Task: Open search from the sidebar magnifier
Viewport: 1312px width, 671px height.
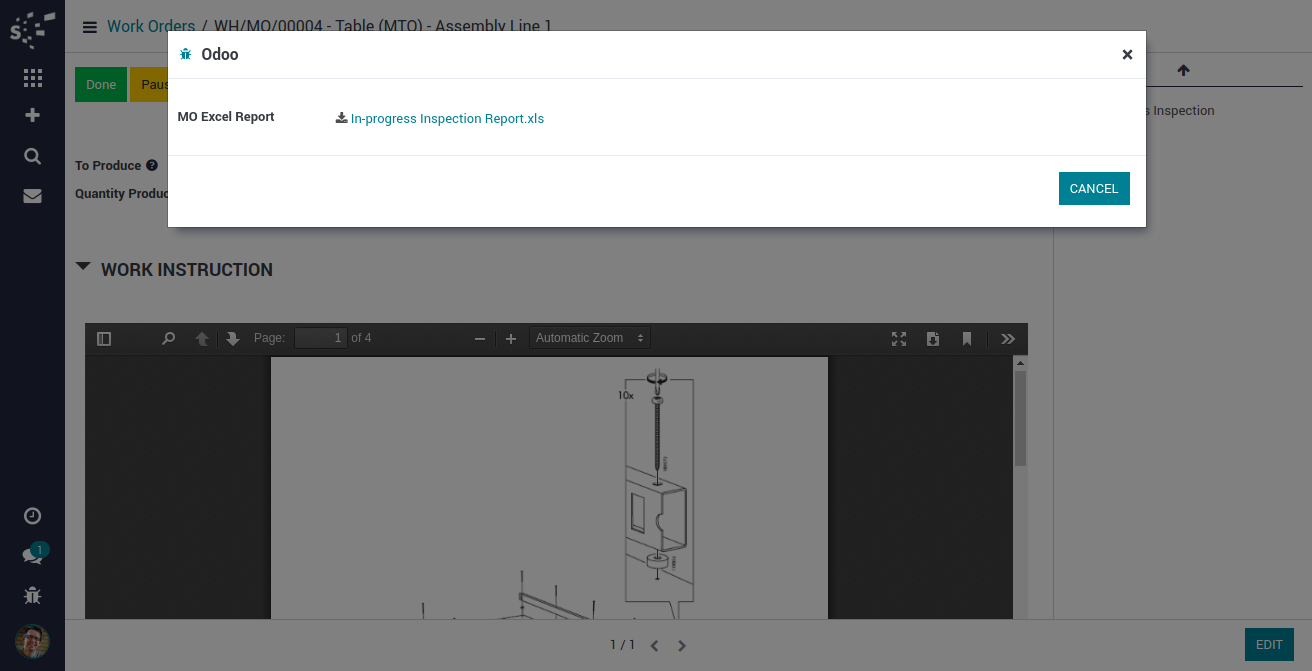Action: click(x=32, y=156)
